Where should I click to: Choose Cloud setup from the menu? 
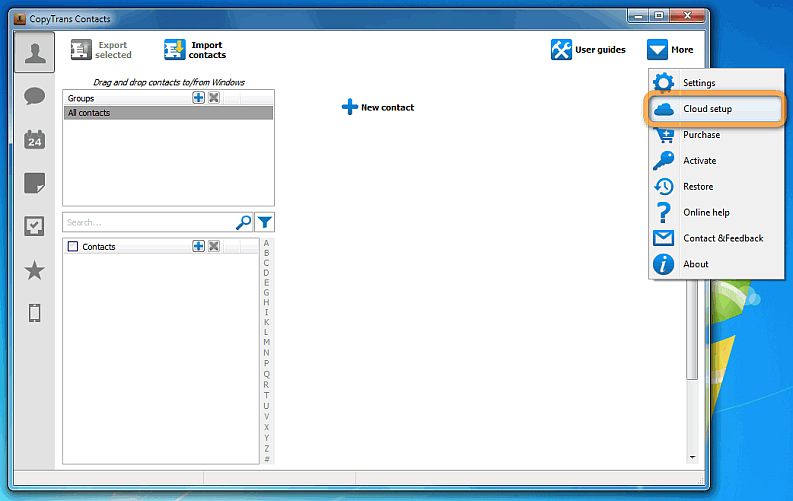pyautogui.click(x=707, y=108)
